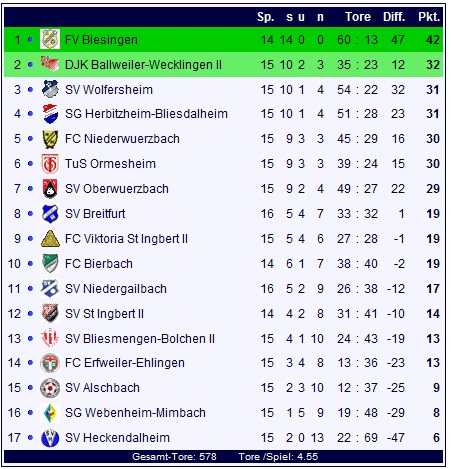Open the FC Bierbach team link

point(99,264)
